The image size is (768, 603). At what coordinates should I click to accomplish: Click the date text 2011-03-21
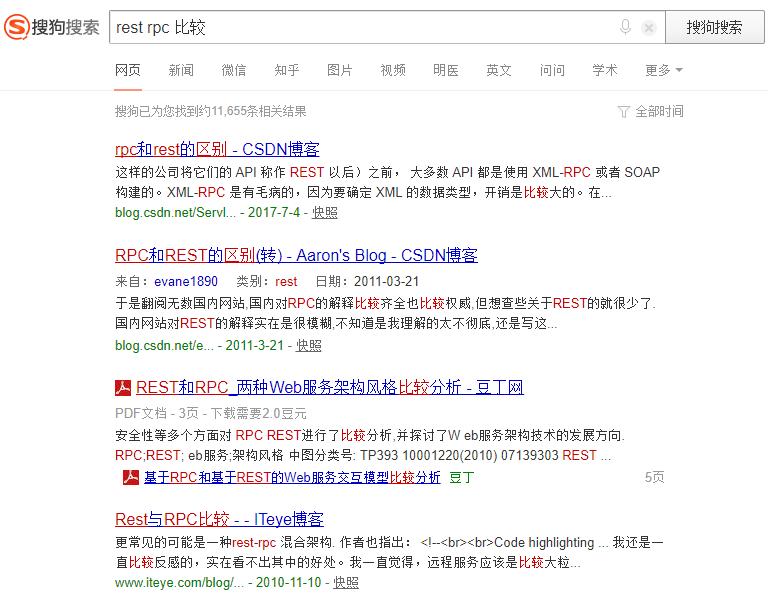coord(386,281)
